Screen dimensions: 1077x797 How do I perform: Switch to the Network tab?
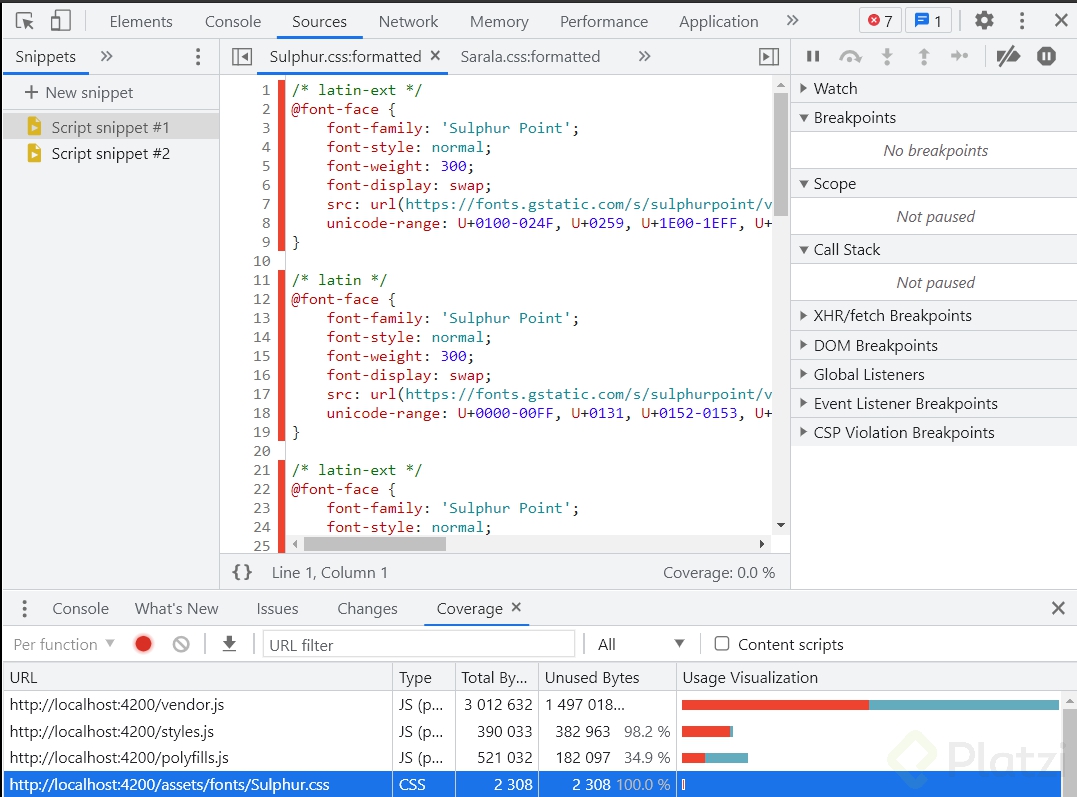408,21
